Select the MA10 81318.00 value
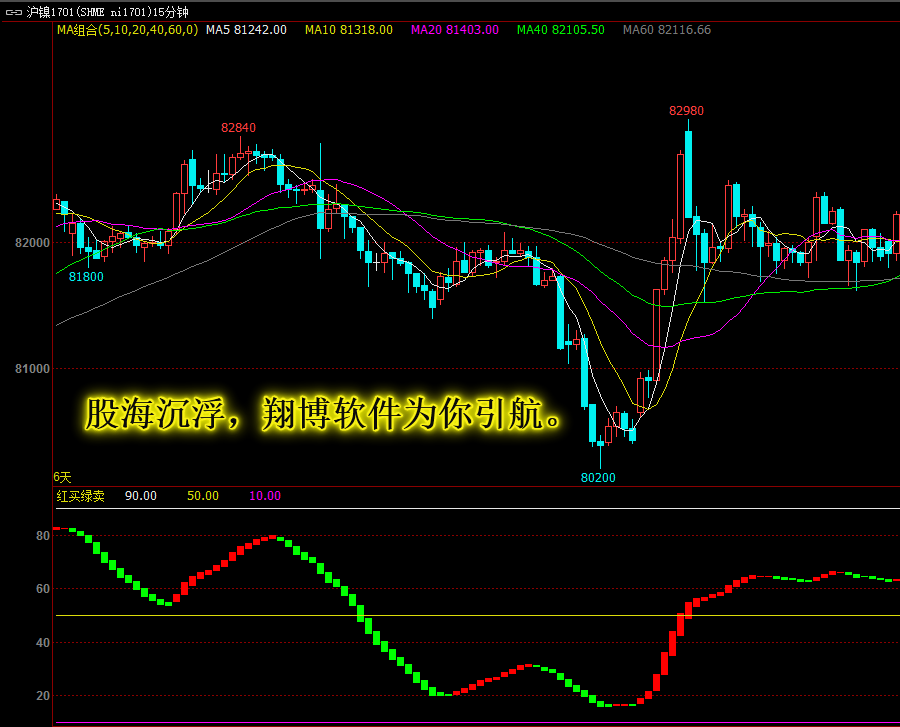The image size is (900, 727). click(x=349, y=30)
